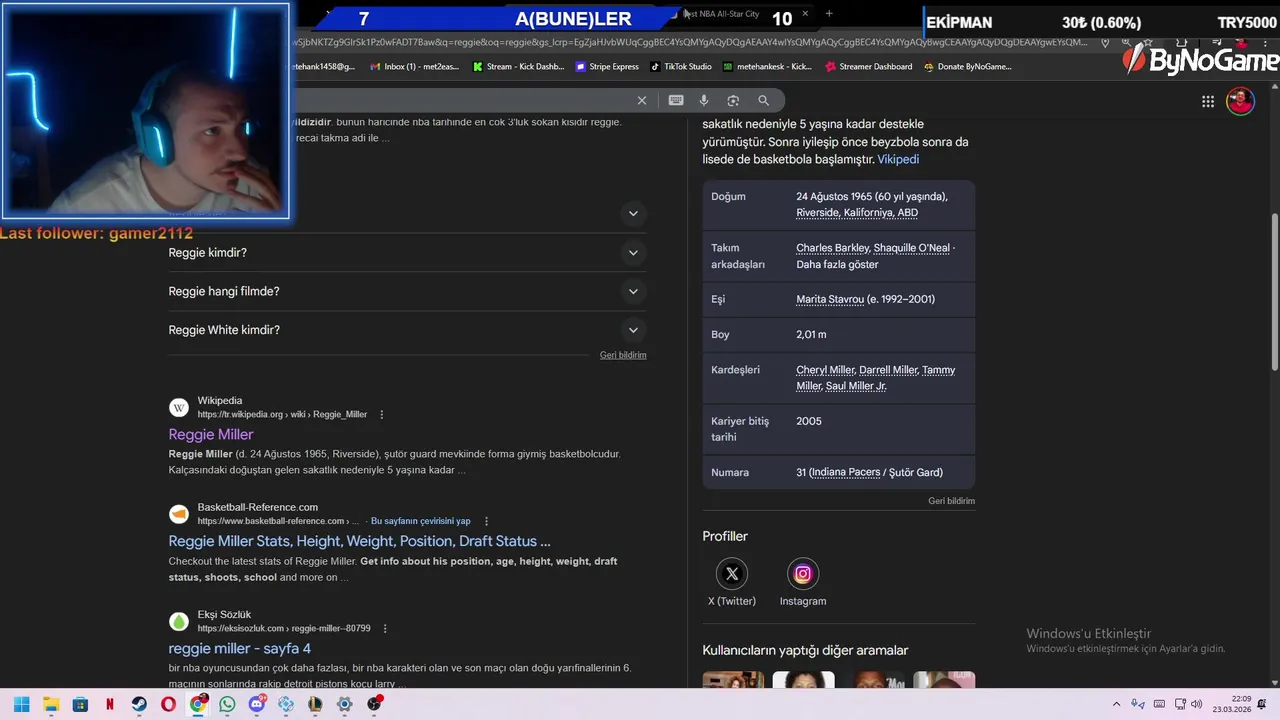Switch to WhatsApp on the taskbar
The image size is (1280, 720).
[227, 704]
